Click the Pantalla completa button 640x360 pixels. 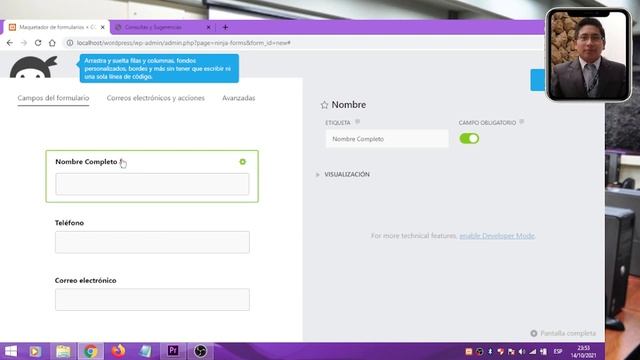click(x=563, y=333)
